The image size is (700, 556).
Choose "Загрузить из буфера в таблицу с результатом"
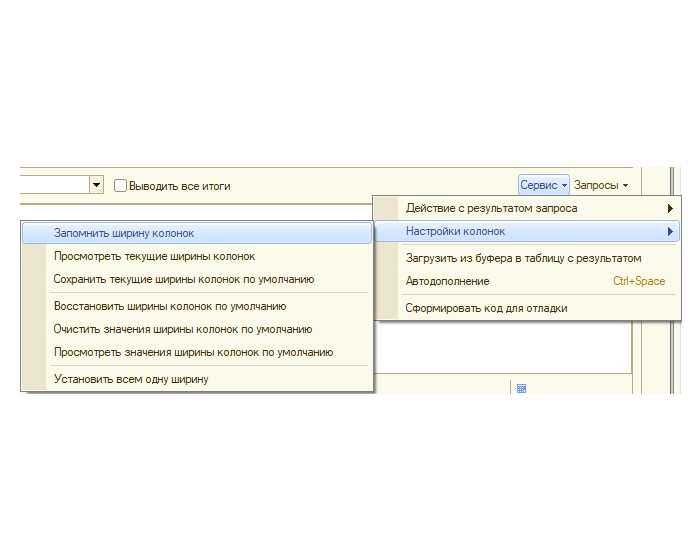523,258
